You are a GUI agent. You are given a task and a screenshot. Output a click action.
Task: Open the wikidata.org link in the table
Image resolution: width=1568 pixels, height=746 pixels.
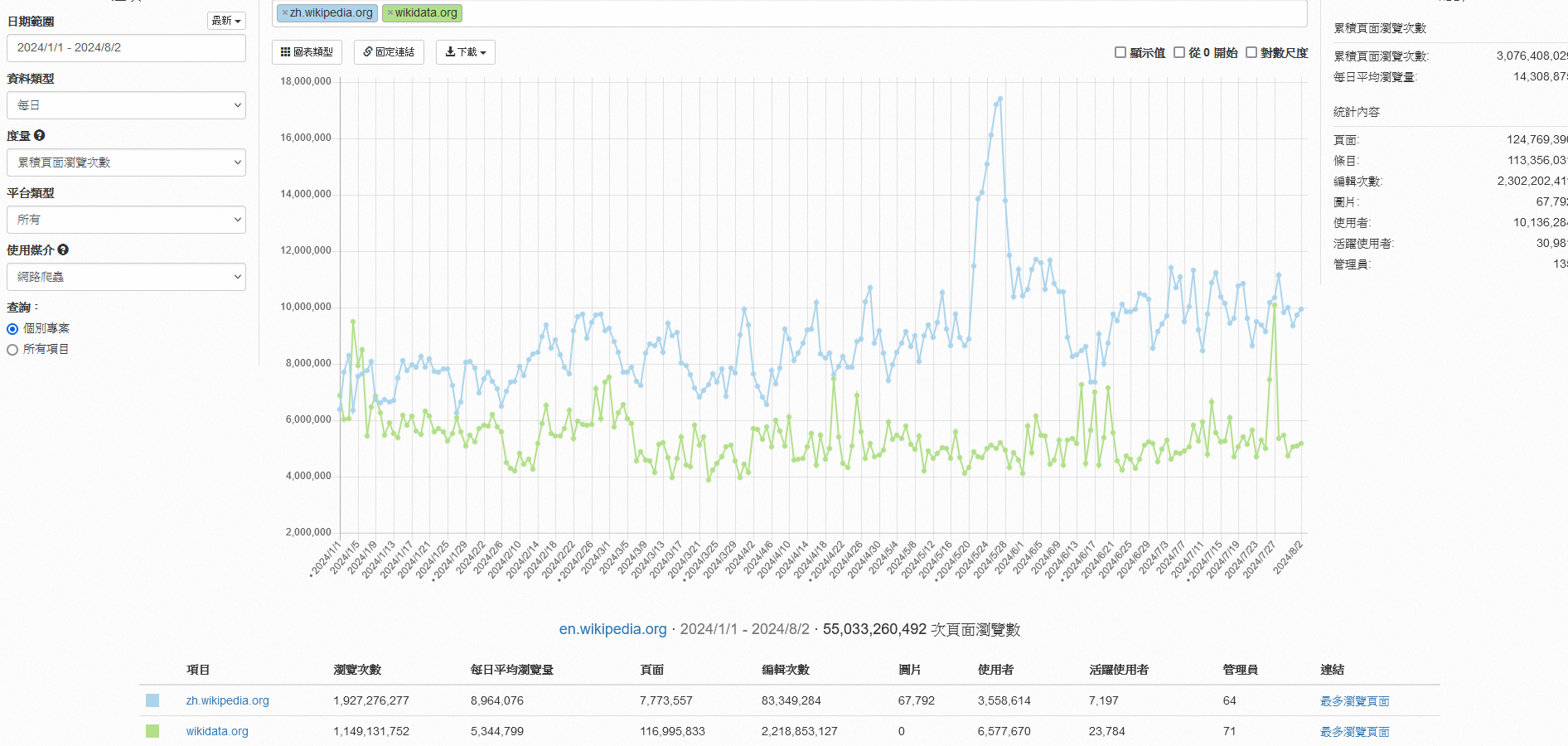tap(217, 731)
